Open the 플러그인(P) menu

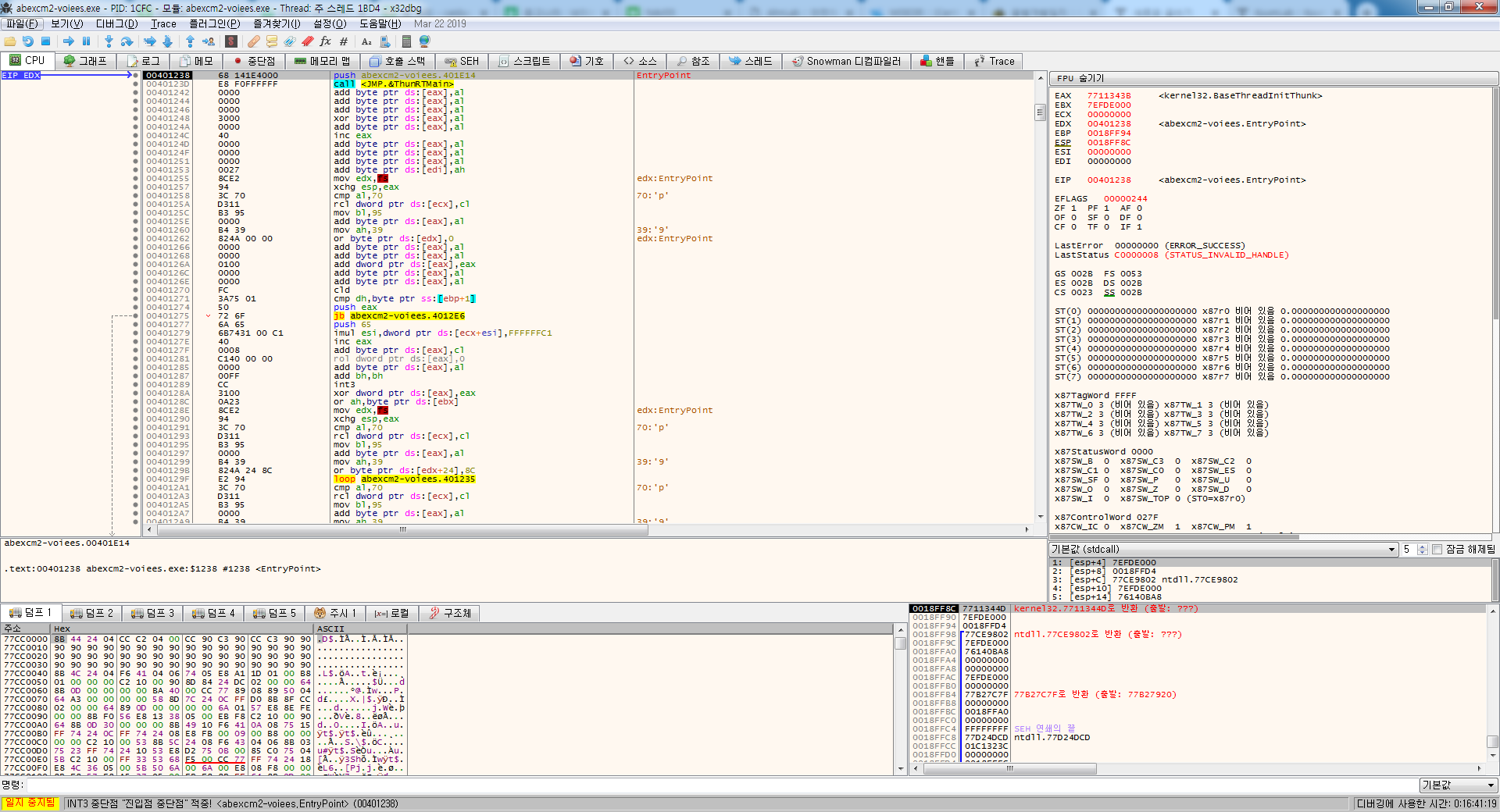point(215,23)
